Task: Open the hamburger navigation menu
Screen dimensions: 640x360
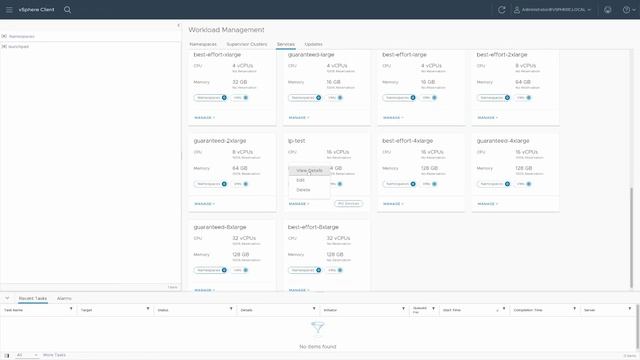Action: [9, 10]
